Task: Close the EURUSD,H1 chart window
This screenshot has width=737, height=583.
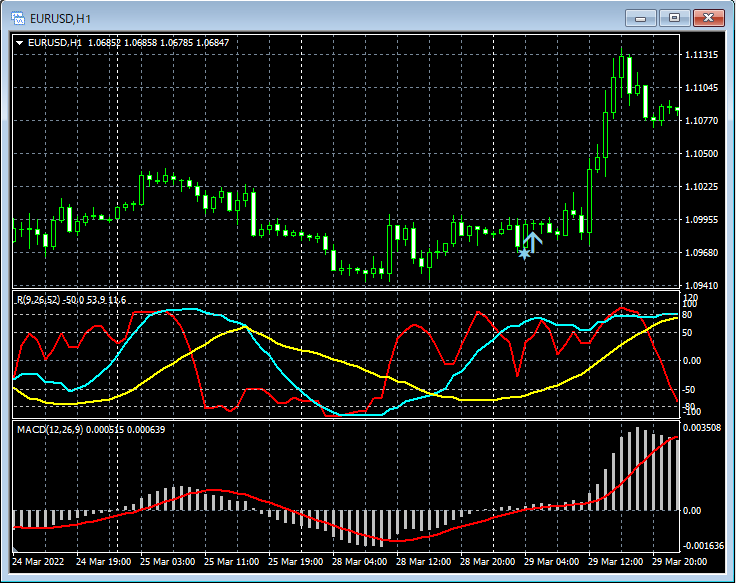Action: tap(708, 18)
